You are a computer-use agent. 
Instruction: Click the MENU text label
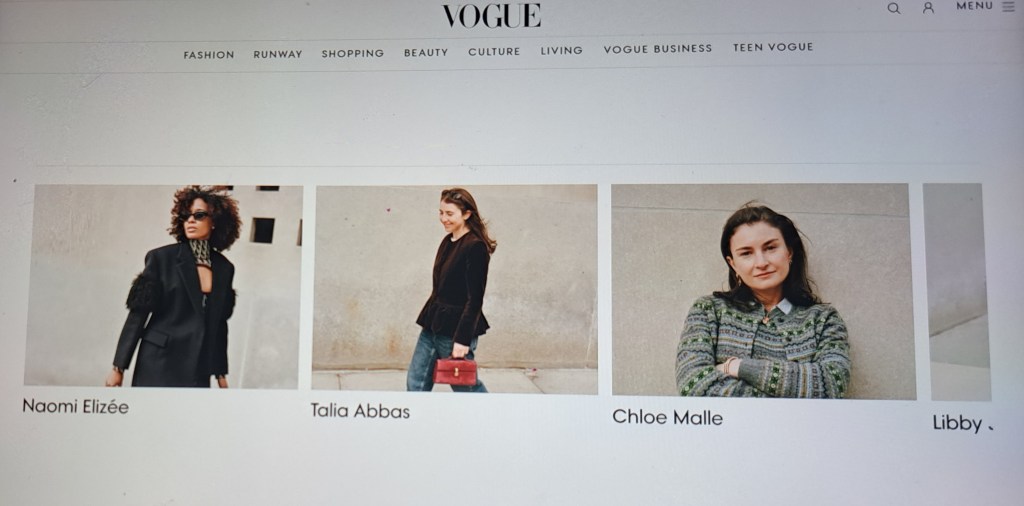tap(974, 6)
